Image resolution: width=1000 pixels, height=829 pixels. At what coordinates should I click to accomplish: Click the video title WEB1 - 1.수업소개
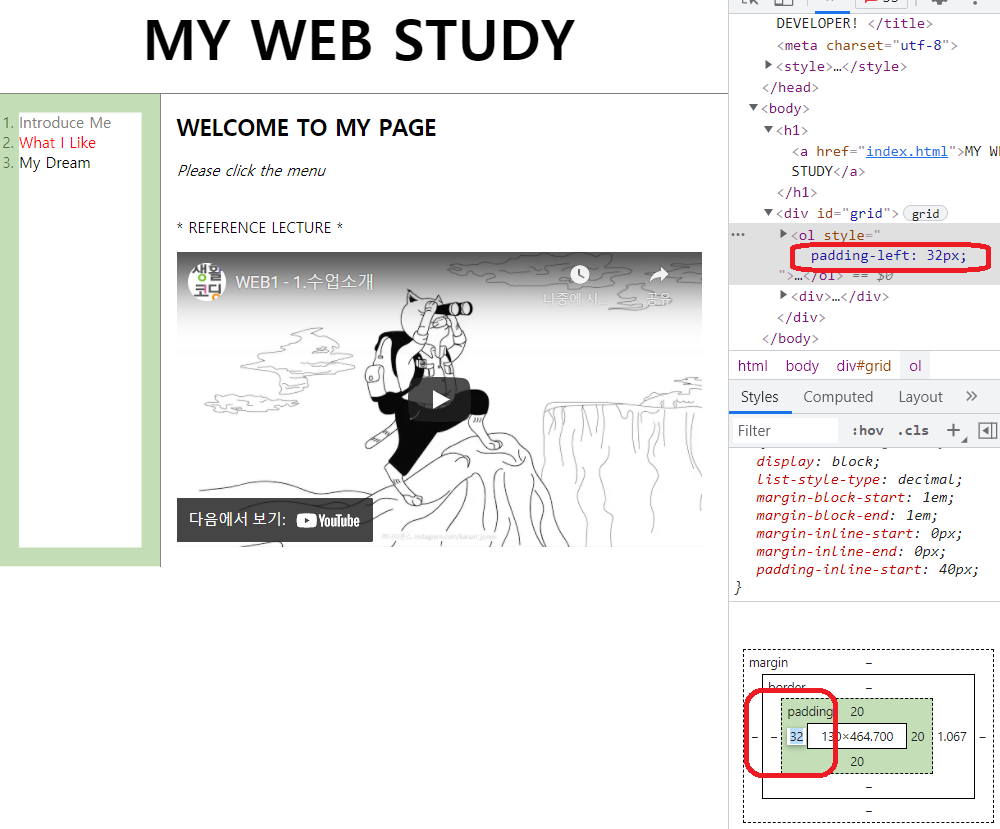[x=304, y=282]
